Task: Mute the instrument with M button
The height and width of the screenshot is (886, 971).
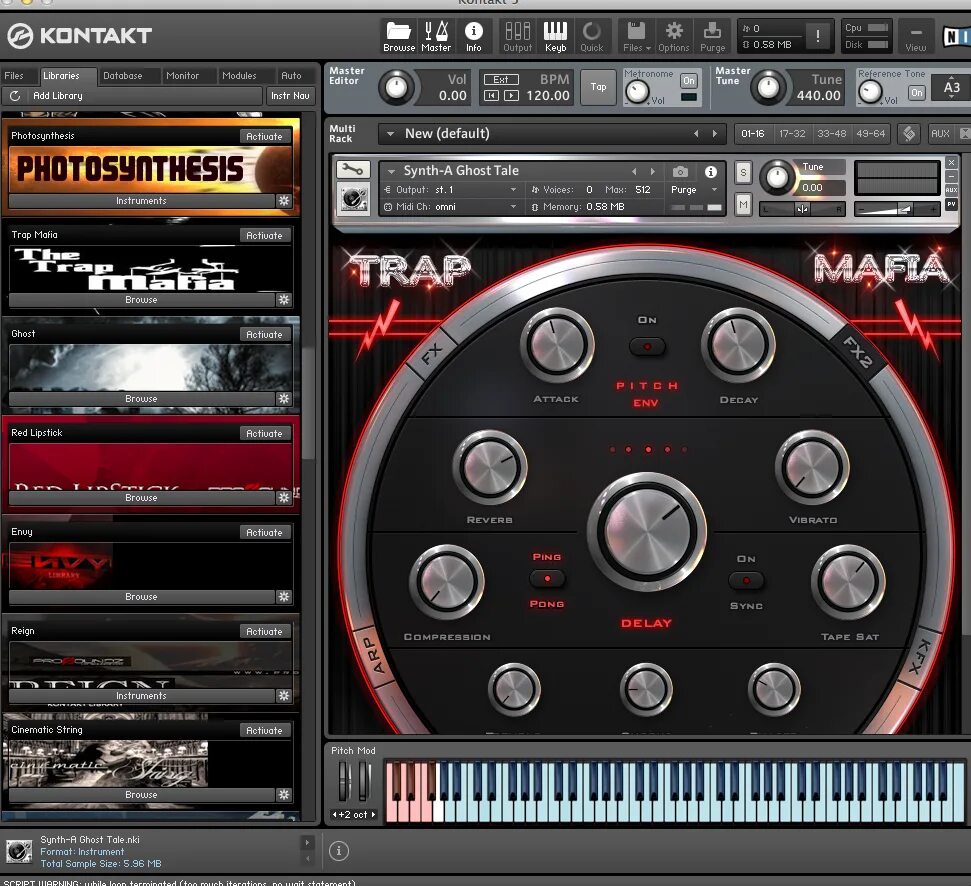Action: point(743,204)
